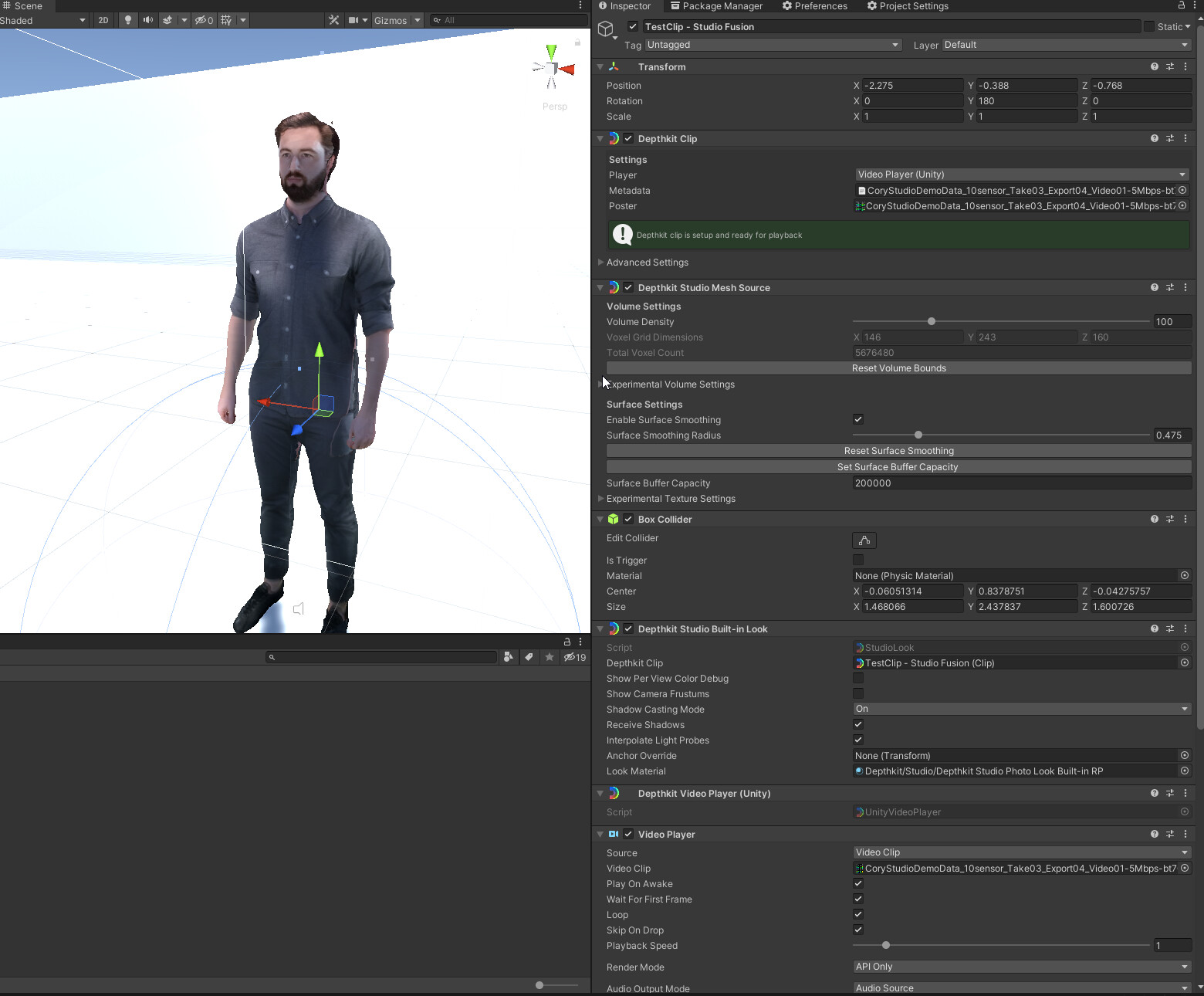Pick Look Material object selector icon

point(1184,771)
